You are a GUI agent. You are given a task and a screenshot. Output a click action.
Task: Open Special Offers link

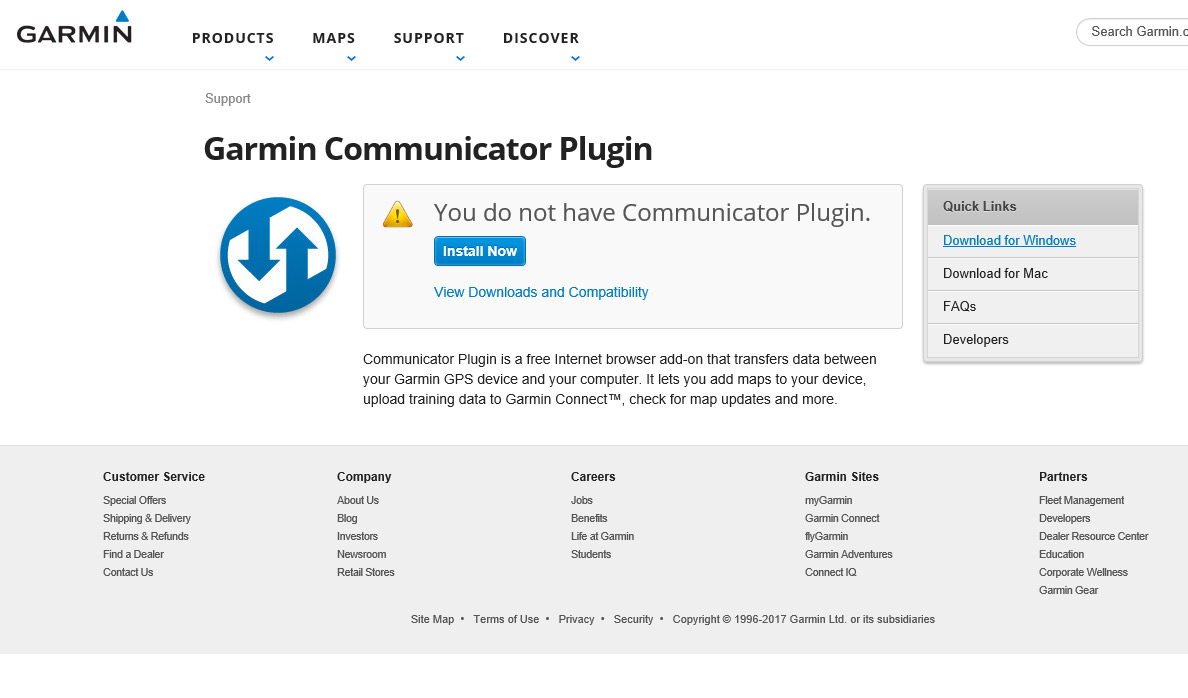coord(134,500)
